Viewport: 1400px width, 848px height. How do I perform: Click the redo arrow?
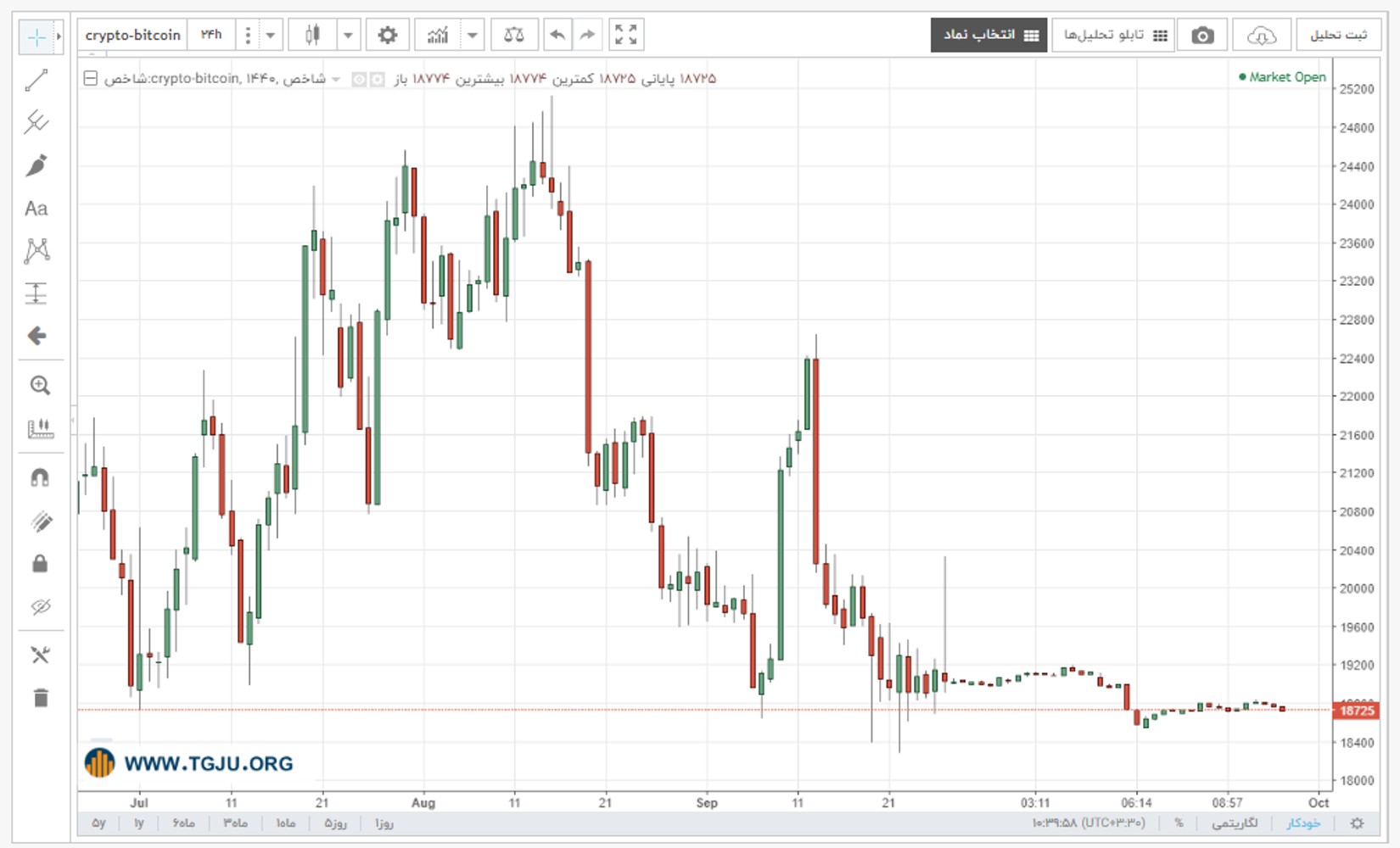587,36
